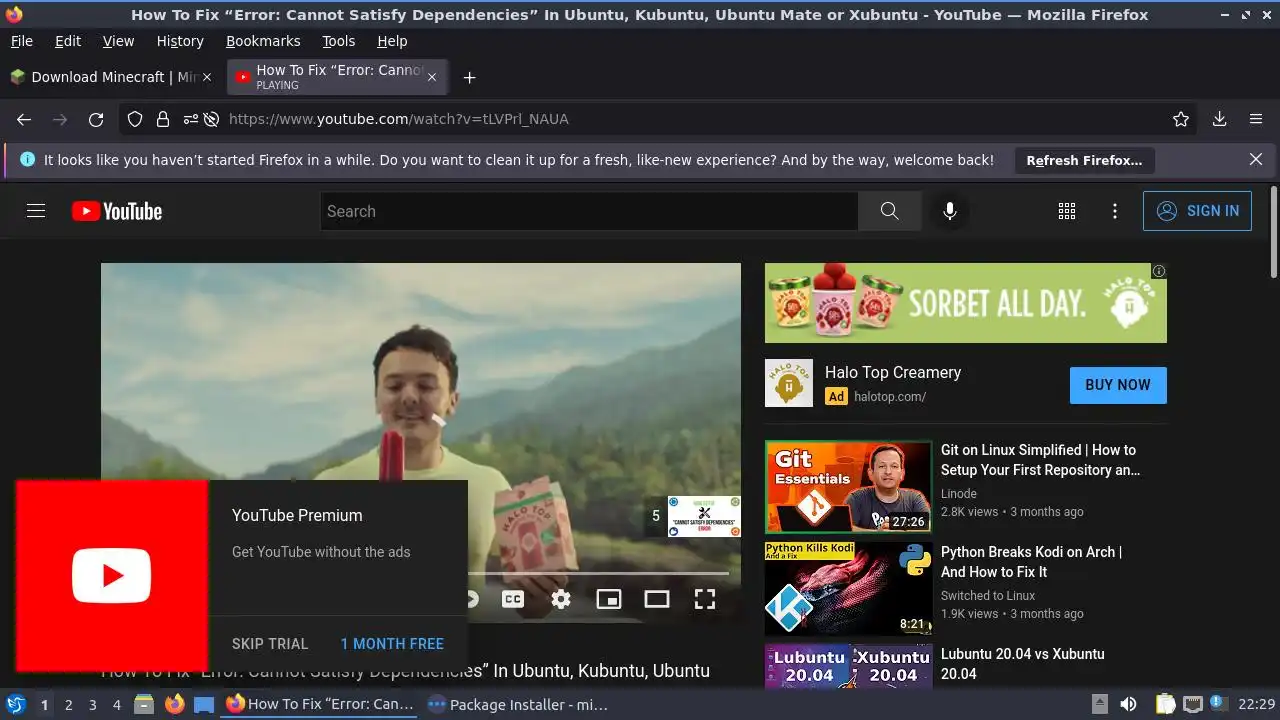Open Python Breaks Kodi video thumbnail
This screenshot has width=1280, height=720.
[x=848, y=589]
